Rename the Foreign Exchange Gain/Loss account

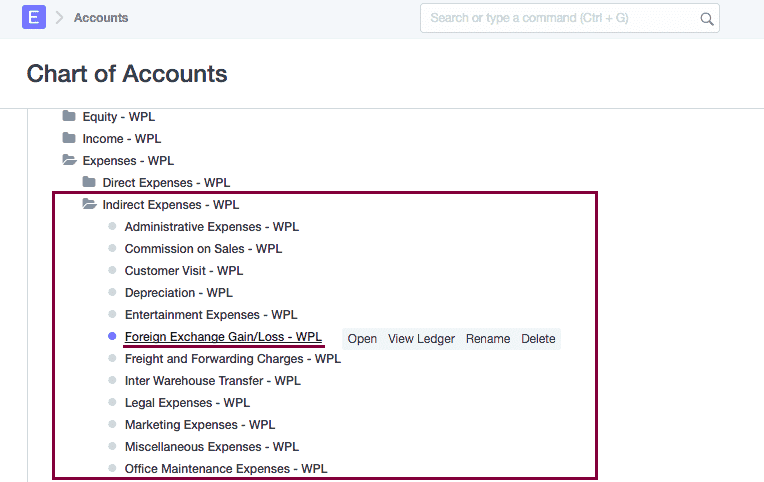tap(488, 339)
